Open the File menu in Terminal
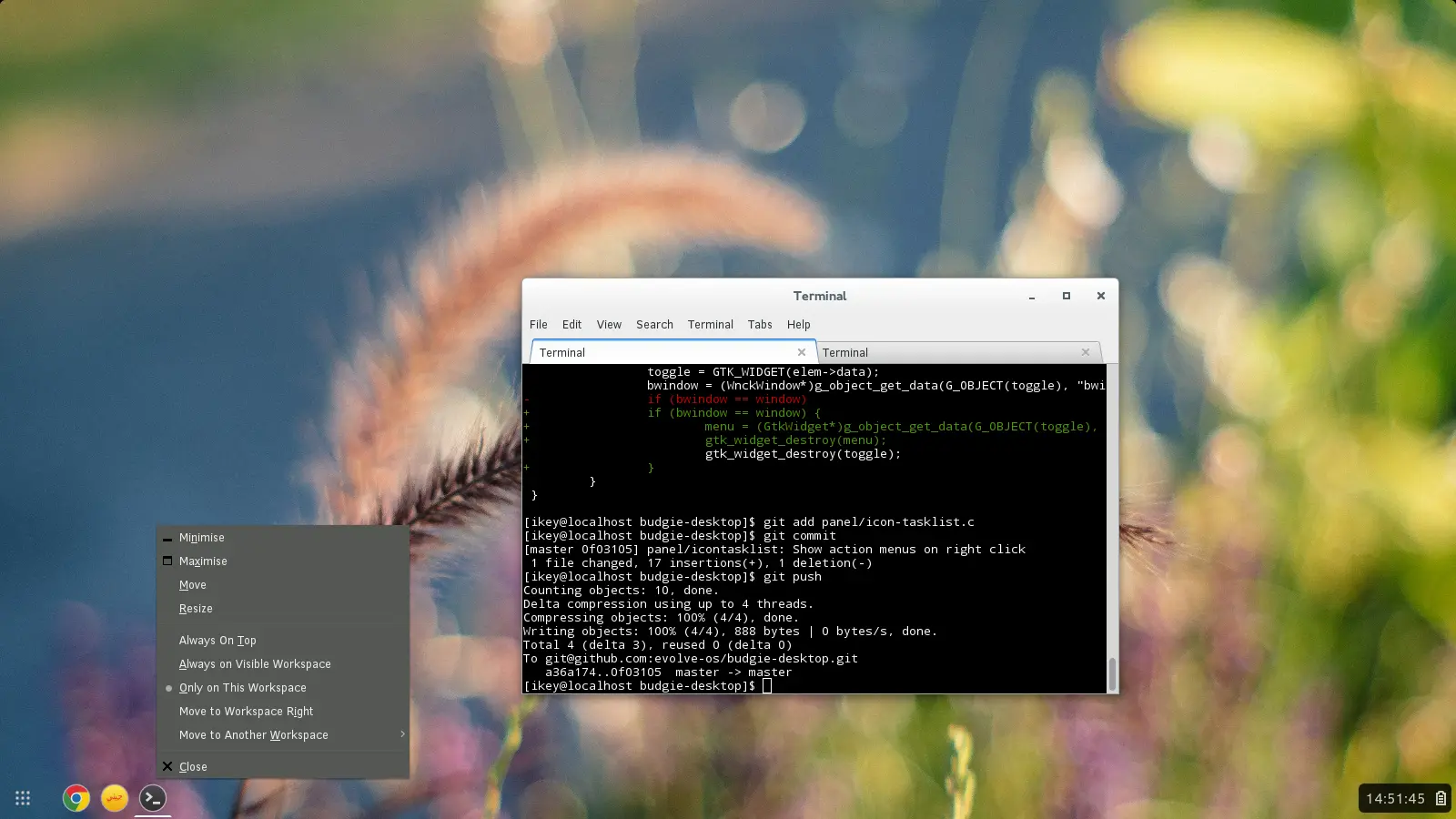The width and height of the screenshot is (1456, 819). point(539,324)
